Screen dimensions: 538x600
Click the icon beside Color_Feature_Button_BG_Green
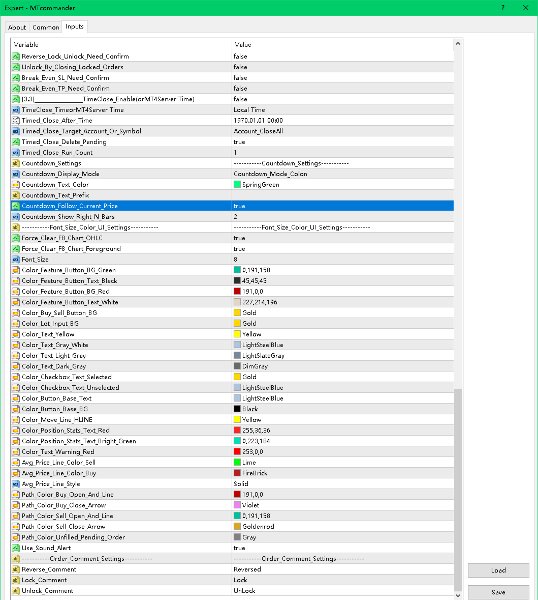coord(16,270)
